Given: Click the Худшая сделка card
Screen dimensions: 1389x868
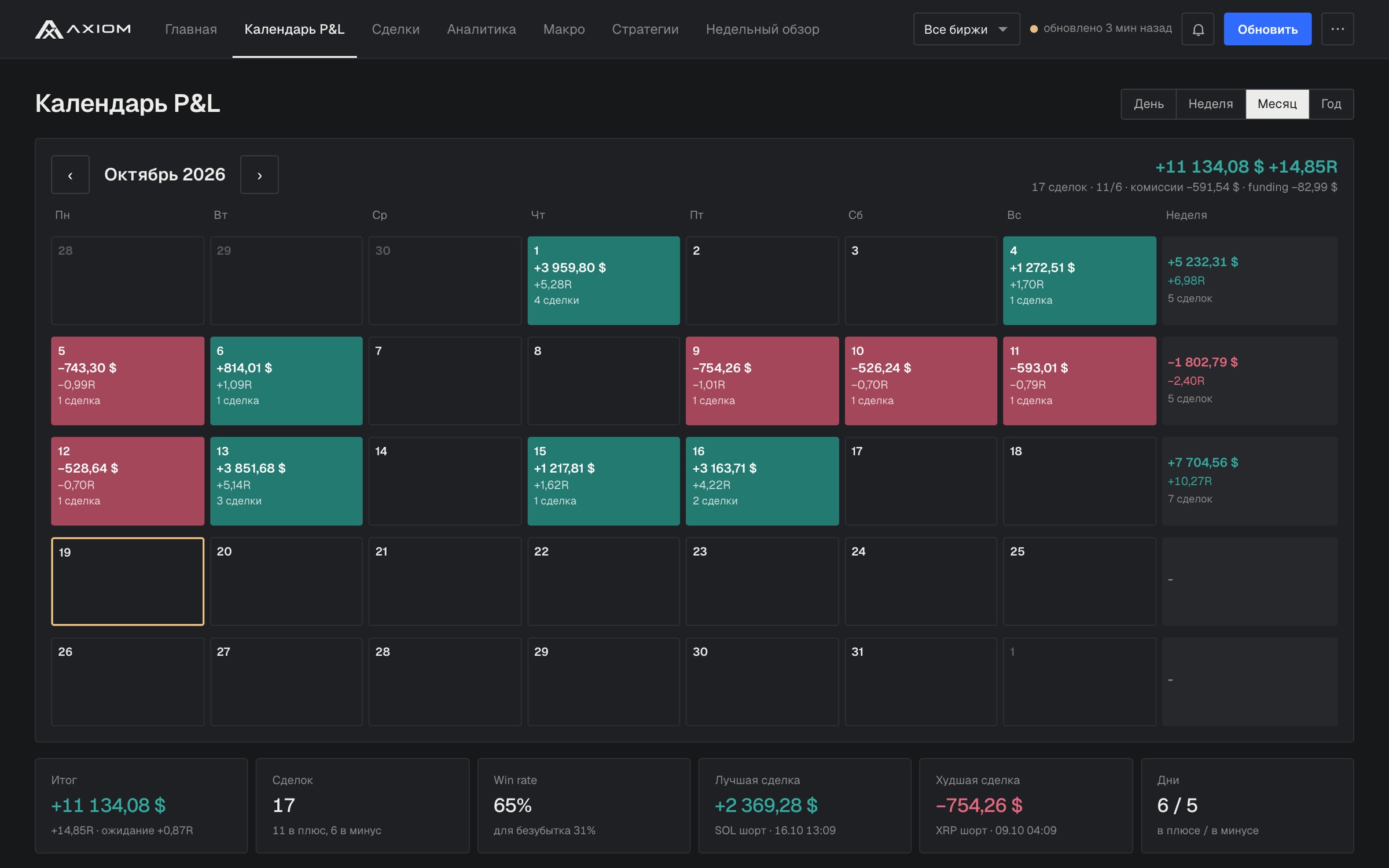Looking at the screenshot, I should [1026, 806].
